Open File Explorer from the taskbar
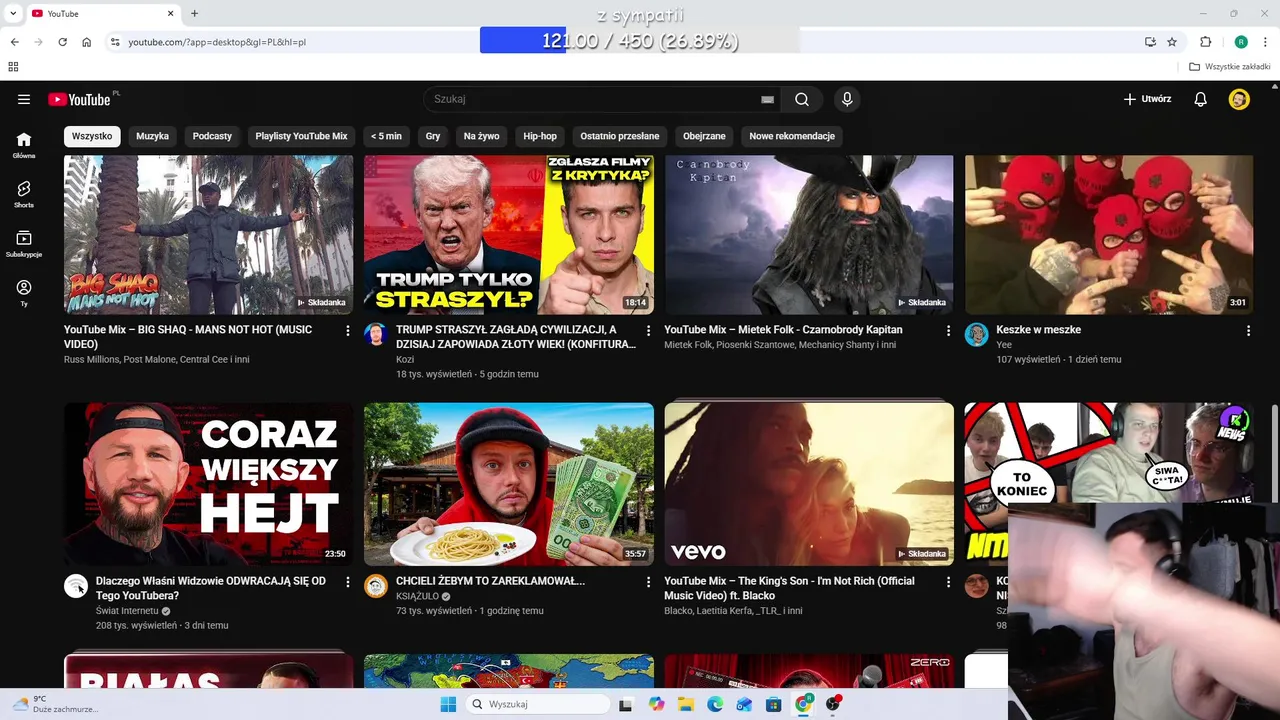 coord(686,704)
